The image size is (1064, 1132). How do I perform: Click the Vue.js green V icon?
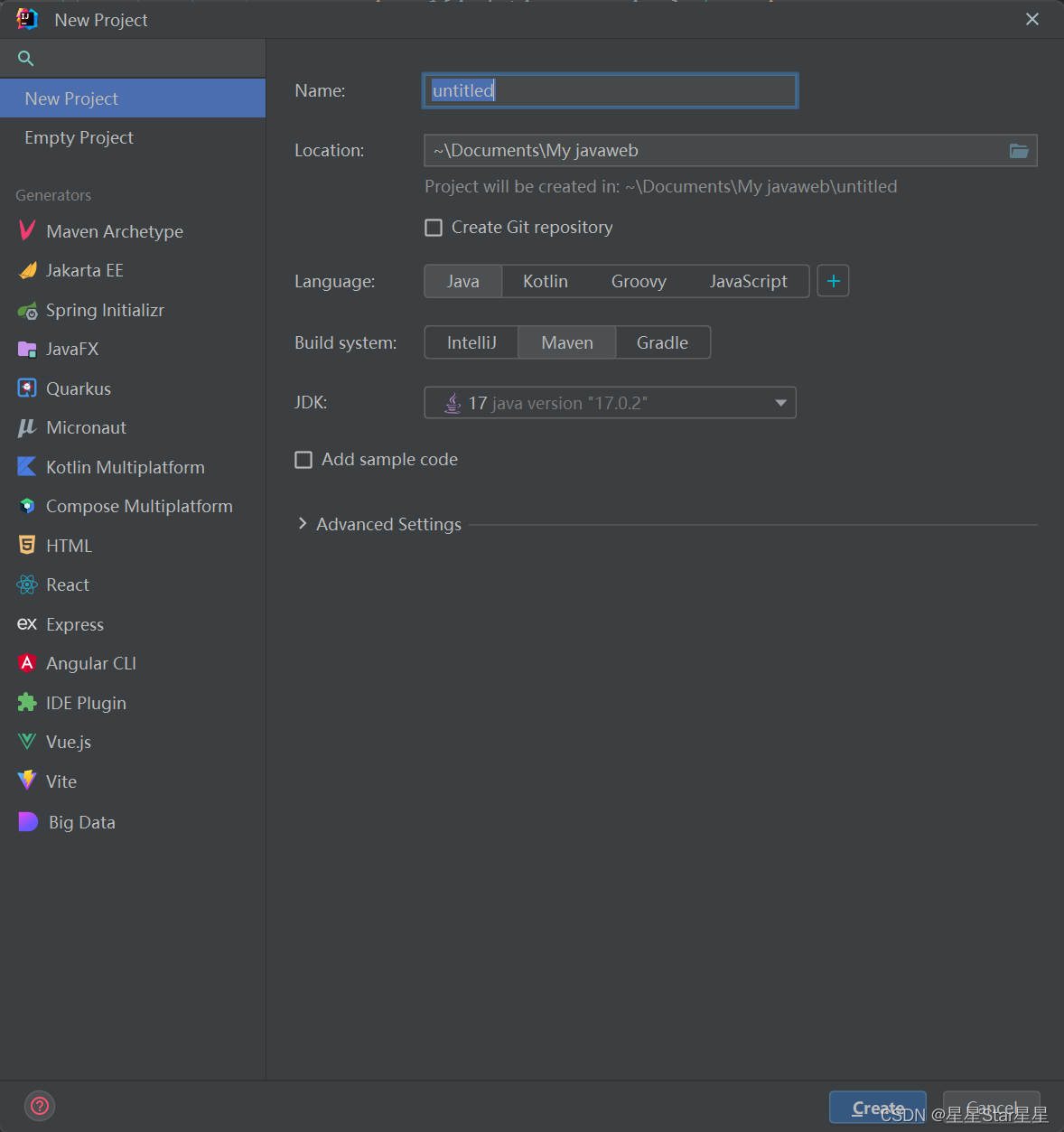tap(27, 742)
